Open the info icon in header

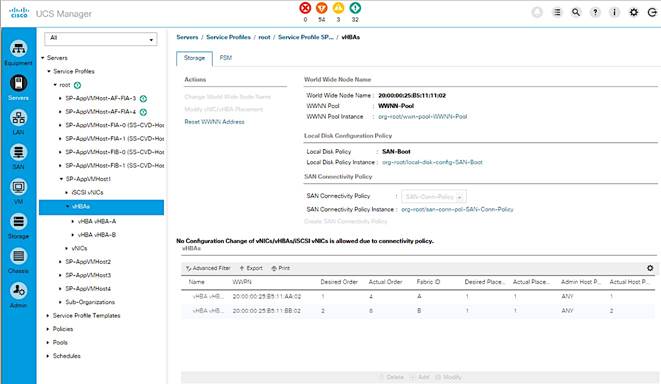[x=614, y=12]
